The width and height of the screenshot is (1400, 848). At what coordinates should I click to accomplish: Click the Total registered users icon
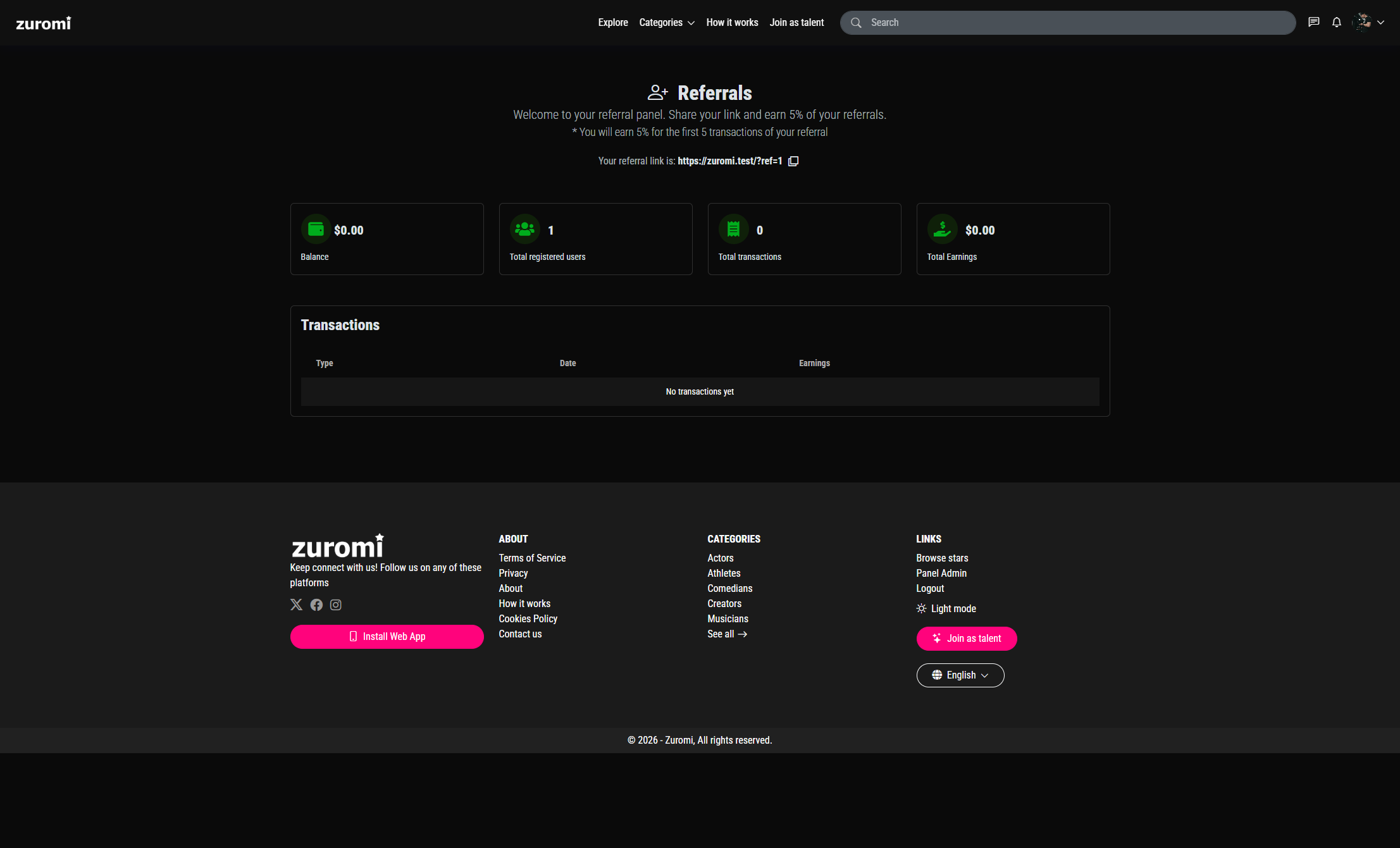(x=524, y=230)
